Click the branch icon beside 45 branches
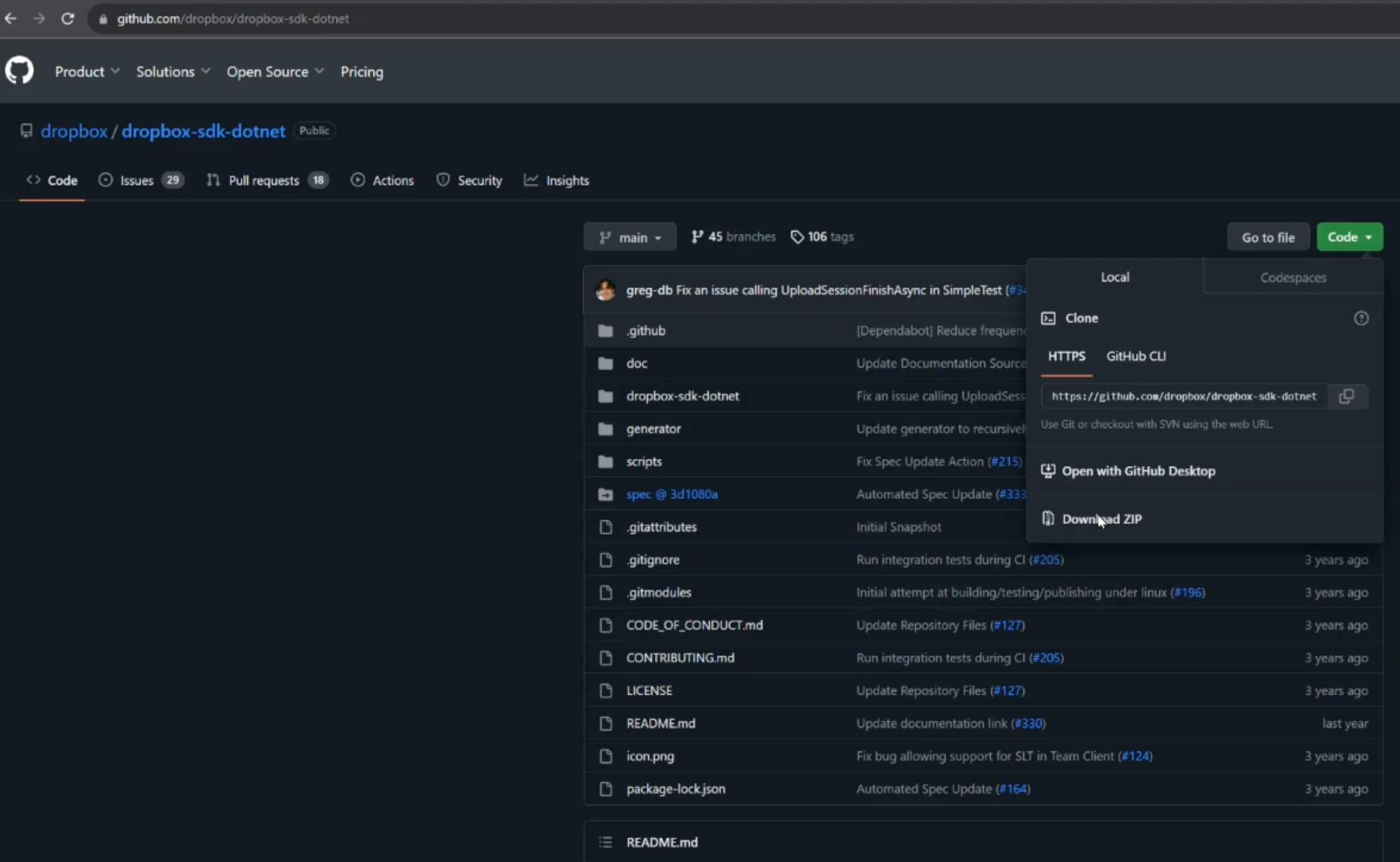This screenshot has height=862, width=1400. tap(697, 237)
